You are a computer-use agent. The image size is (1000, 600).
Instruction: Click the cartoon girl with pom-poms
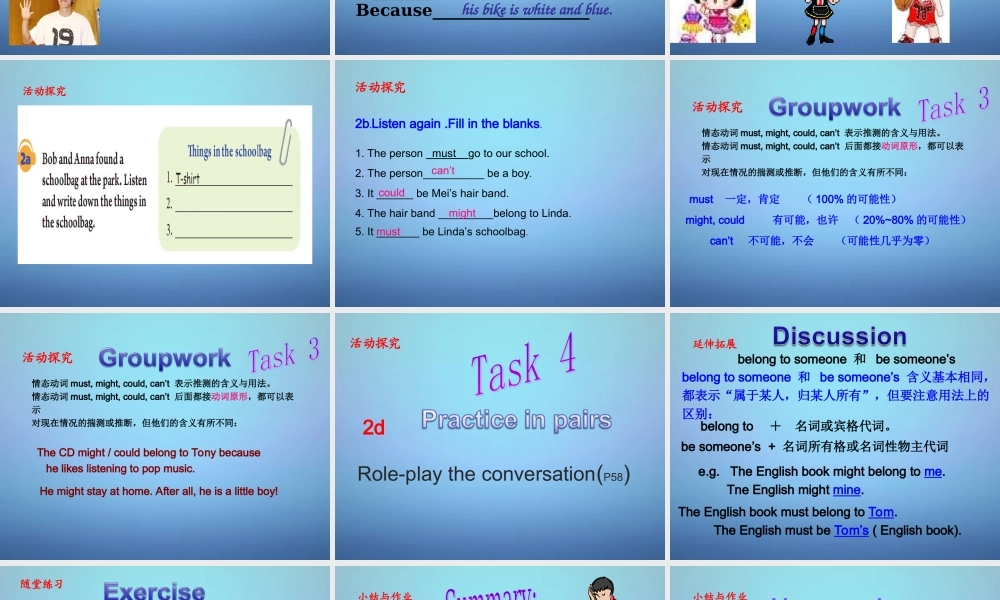coord(712,21)
